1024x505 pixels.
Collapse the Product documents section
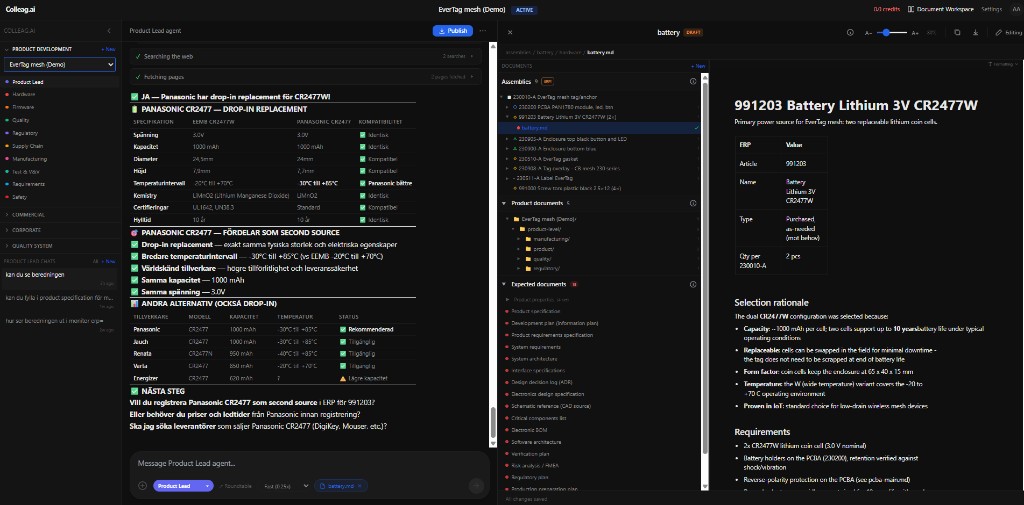pyautogui.click(x=504, y=203)
